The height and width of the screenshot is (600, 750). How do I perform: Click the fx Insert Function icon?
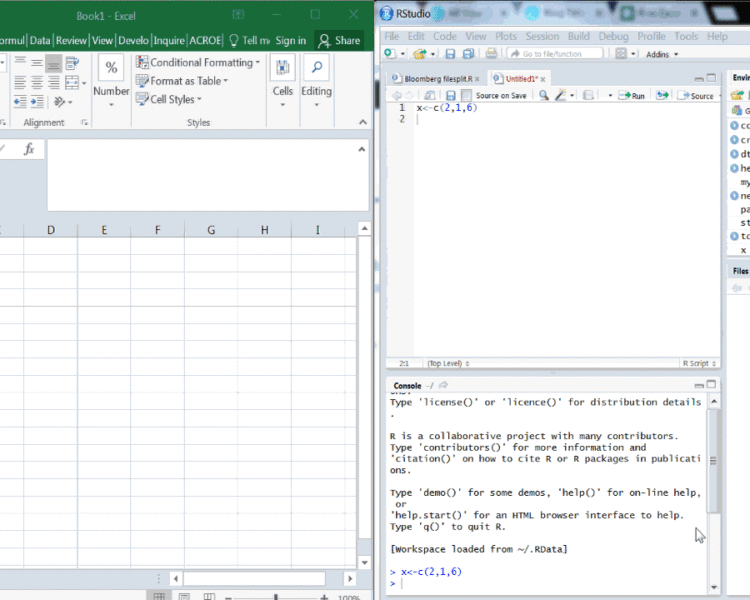pyautogui.click(x=29, y=149)
